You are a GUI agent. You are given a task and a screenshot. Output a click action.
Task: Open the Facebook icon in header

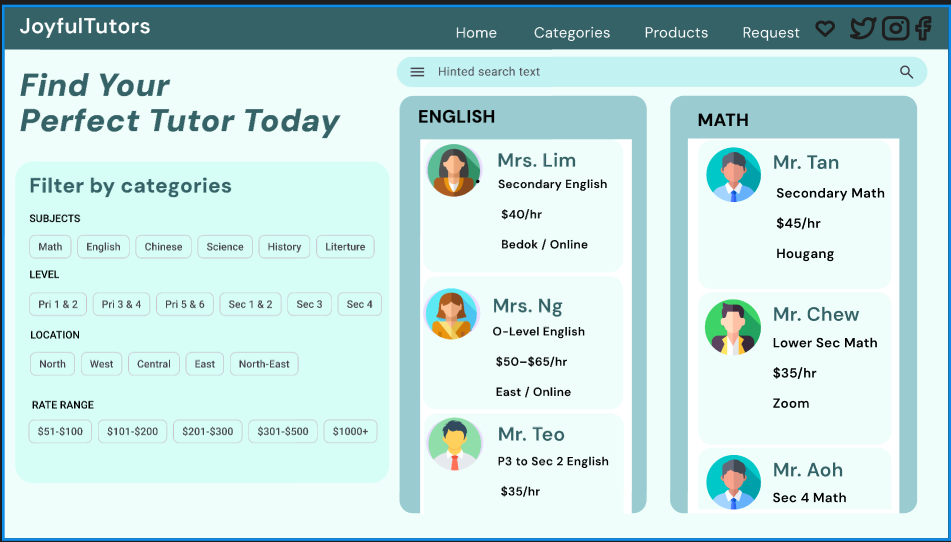pos(923,28)
